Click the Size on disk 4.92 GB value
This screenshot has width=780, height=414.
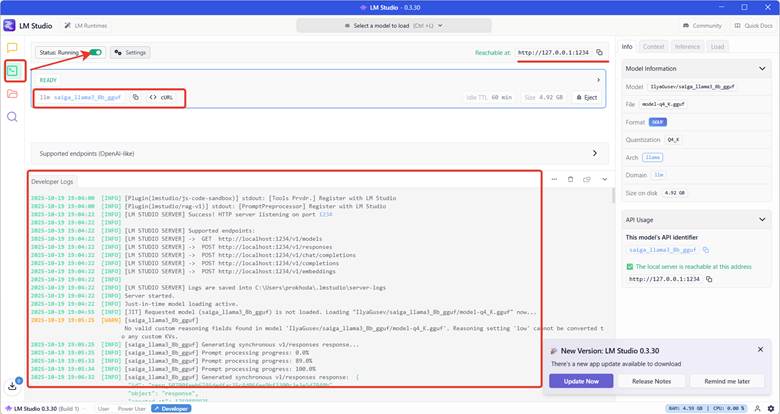[x=674, y=193]
